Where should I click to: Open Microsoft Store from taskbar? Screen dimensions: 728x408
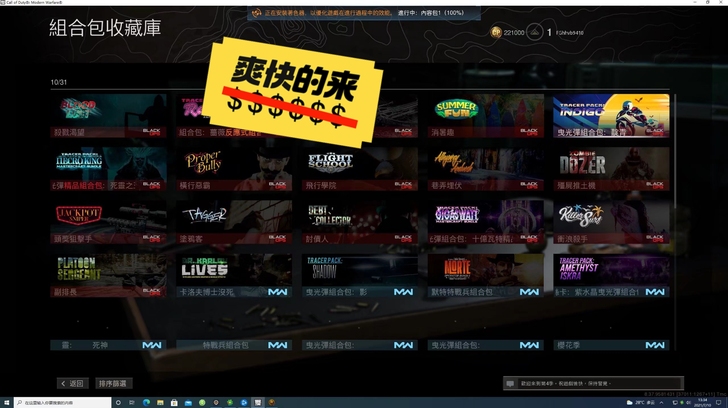[x=174, y=402]
